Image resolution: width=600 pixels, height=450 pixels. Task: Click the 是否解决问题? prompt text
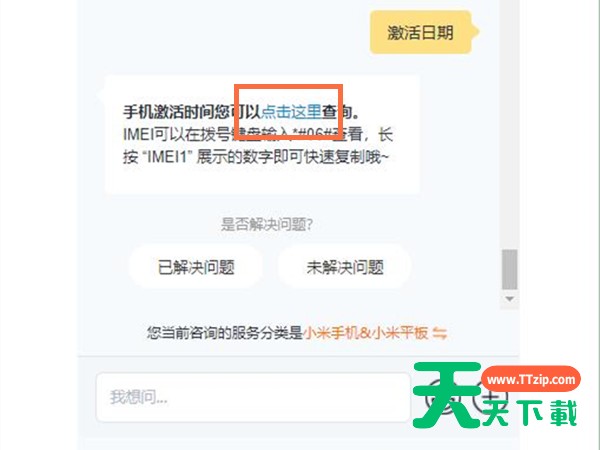tap(267, 224)
